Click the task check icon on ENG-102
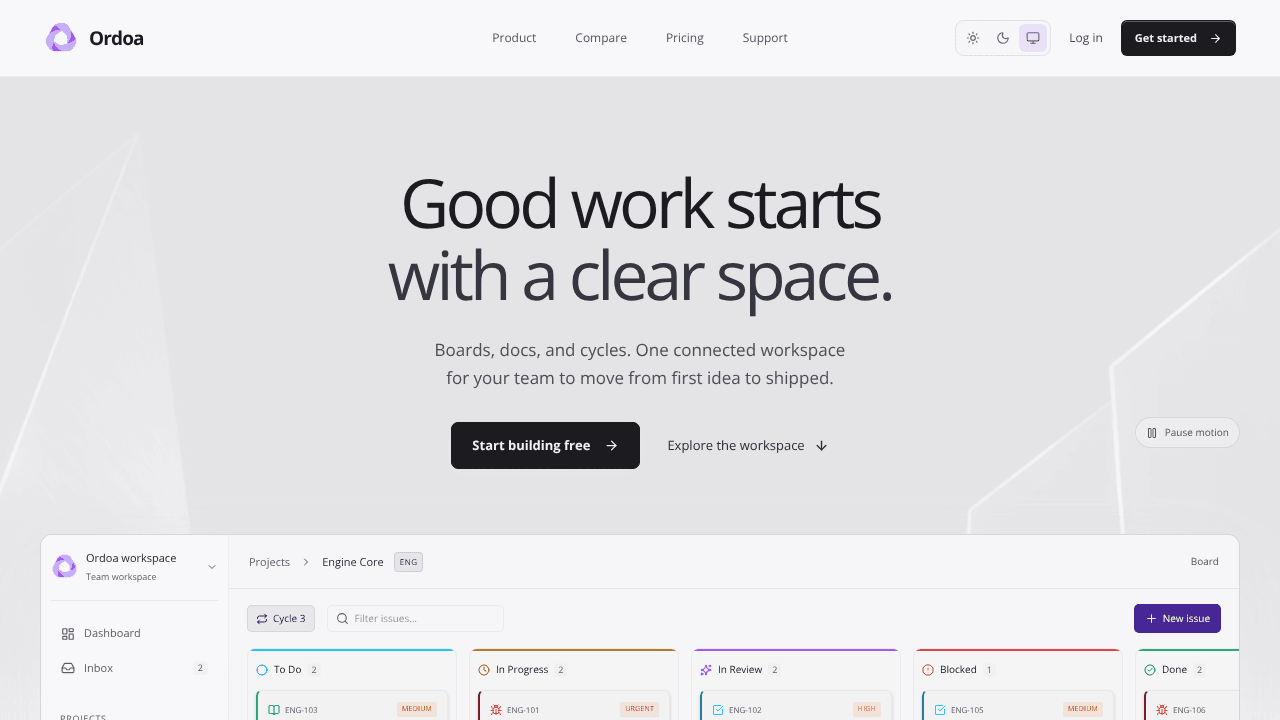 [718, 710]
